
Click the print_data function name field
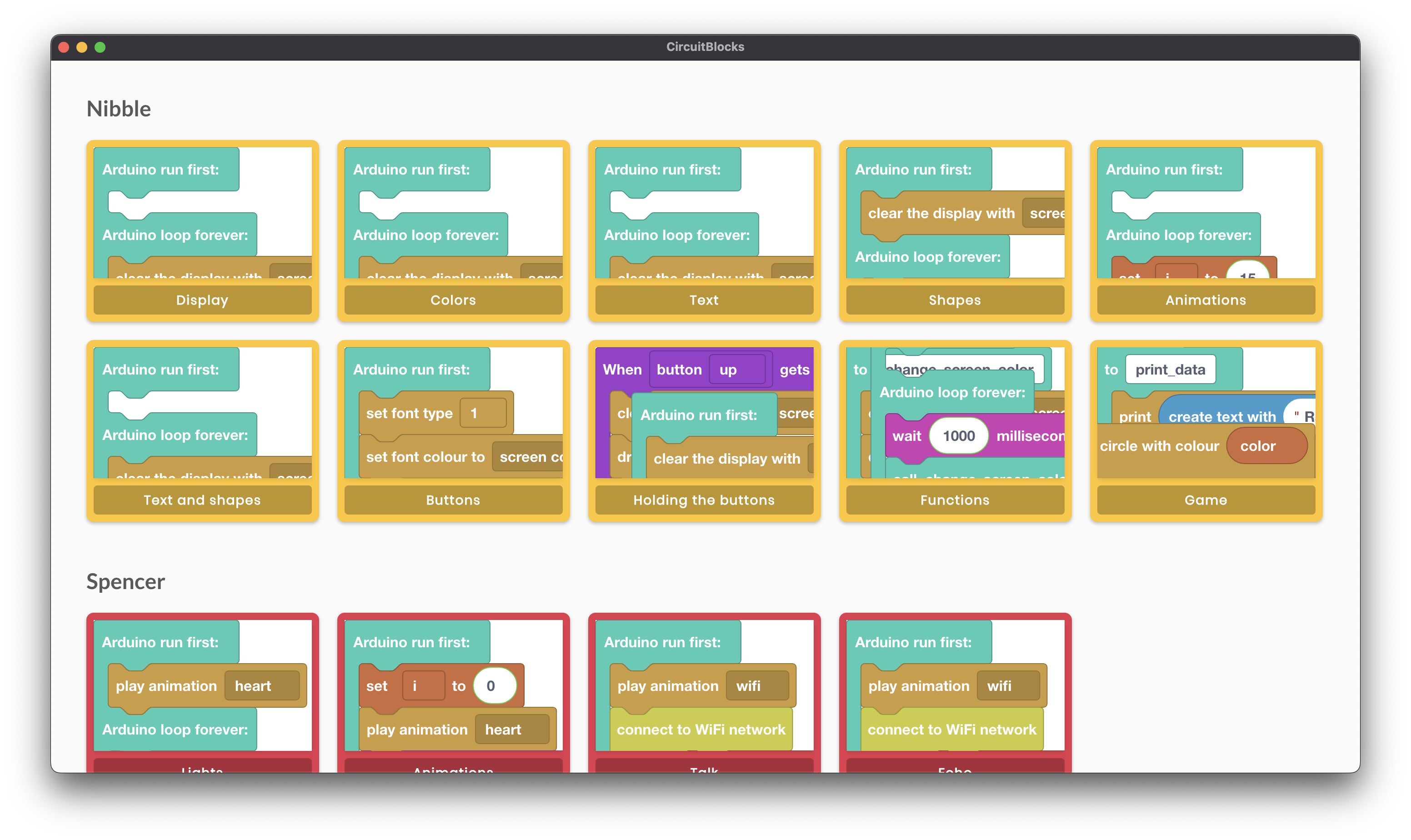click(x=1170, y=370)
